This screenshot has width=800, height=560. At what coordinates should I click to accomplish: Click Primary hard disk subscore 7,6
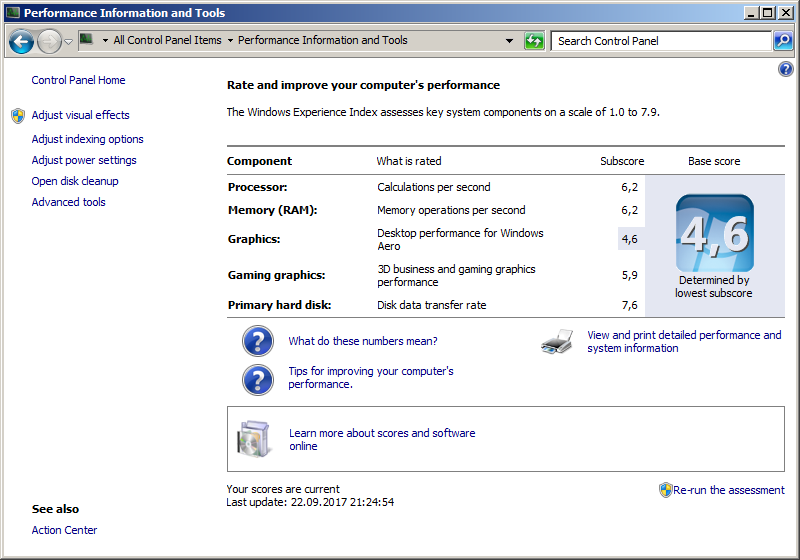[x=629, y=305]
